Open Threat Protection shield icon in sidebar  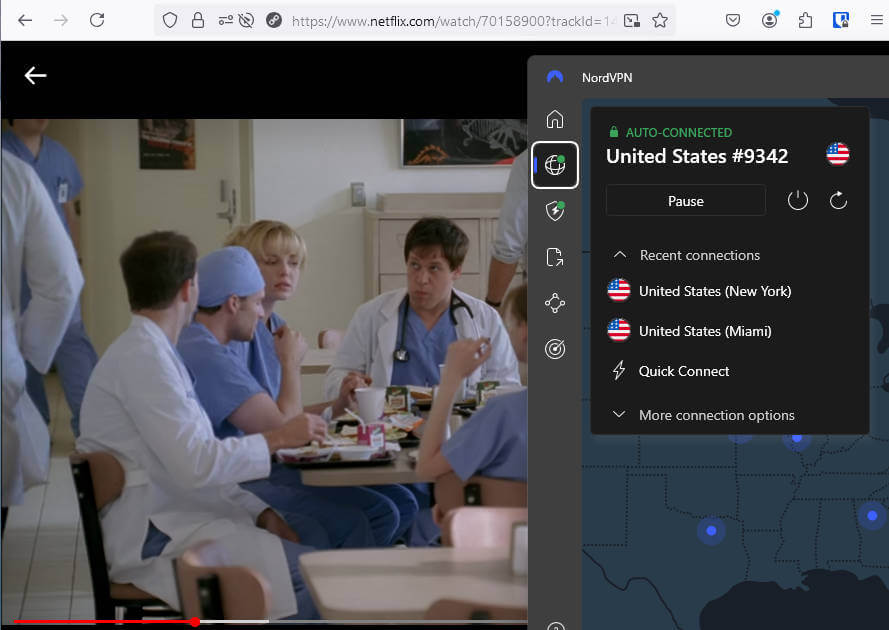pyautogui.click(x=555, y=211)
